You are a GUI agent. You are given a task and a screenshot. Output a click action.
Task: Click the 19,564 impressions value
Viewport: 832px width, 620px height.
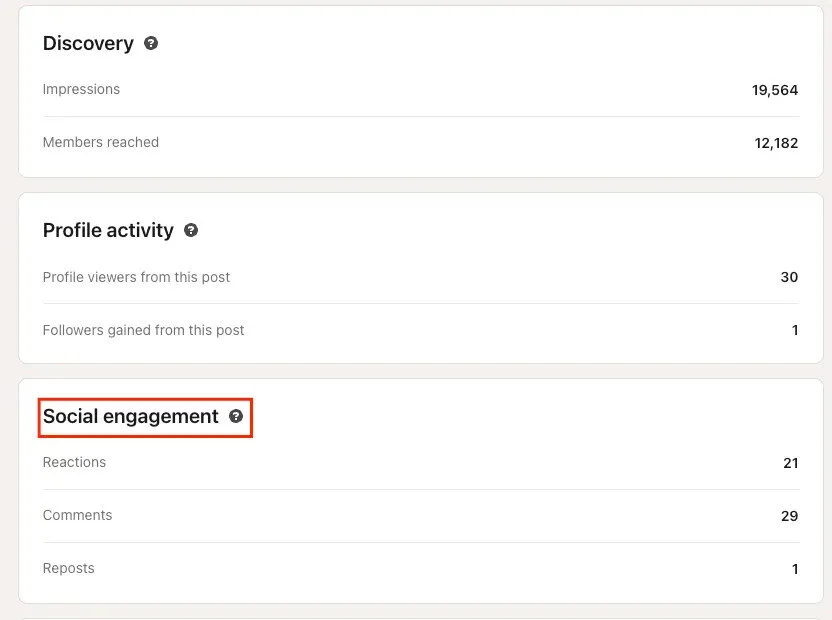[775, 89]
